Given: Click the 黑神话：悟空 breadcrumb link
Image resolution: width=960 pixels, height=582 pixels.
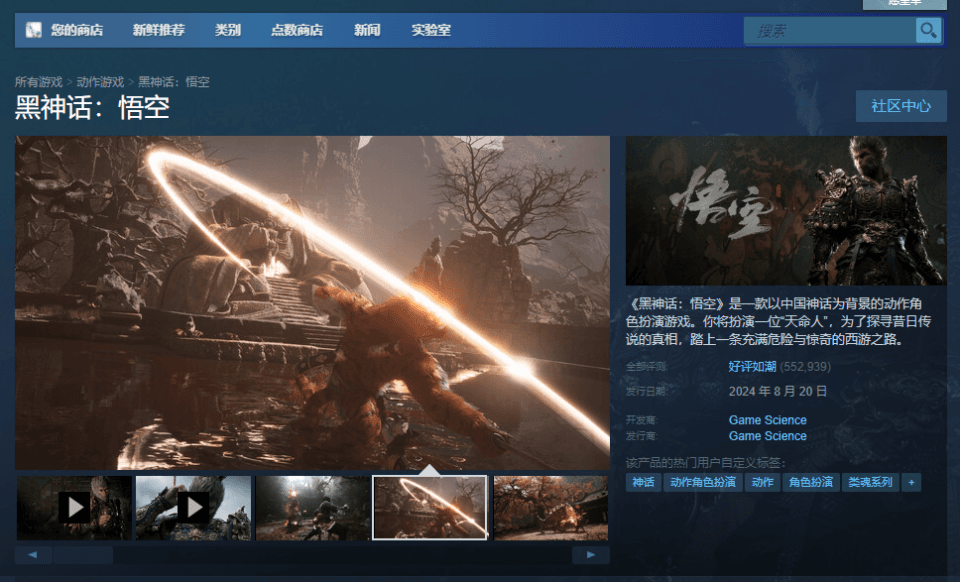Looking at the screenshot, I should (x=174, y=82).
